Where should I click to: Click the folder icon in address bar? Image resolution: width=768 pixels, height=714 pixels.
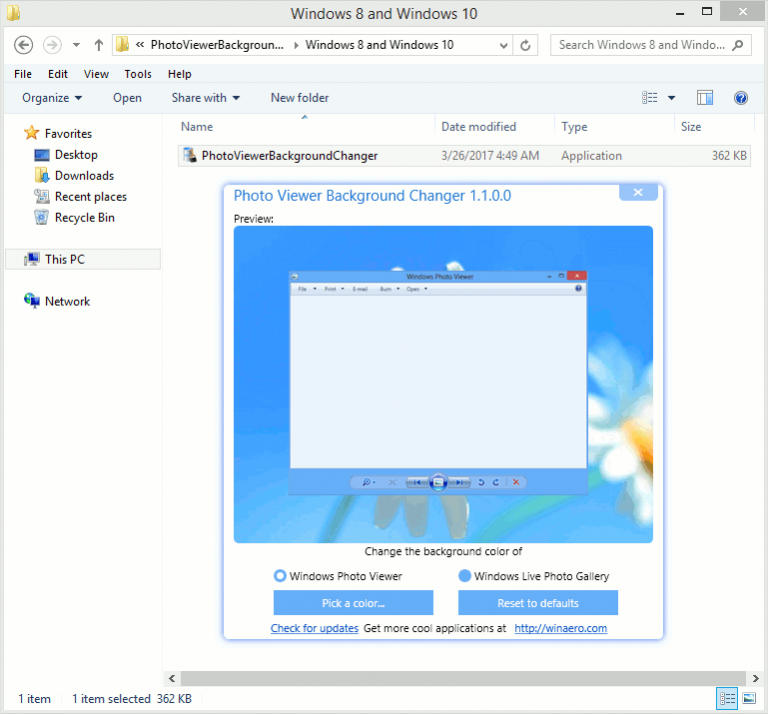click(122, 45)
